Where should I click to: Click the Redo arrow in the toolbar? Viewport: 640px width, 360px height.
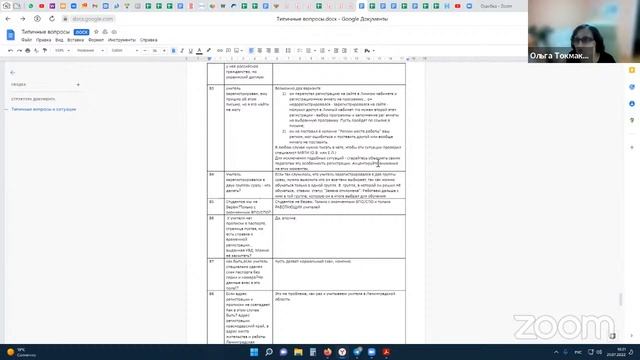[19, 51]
